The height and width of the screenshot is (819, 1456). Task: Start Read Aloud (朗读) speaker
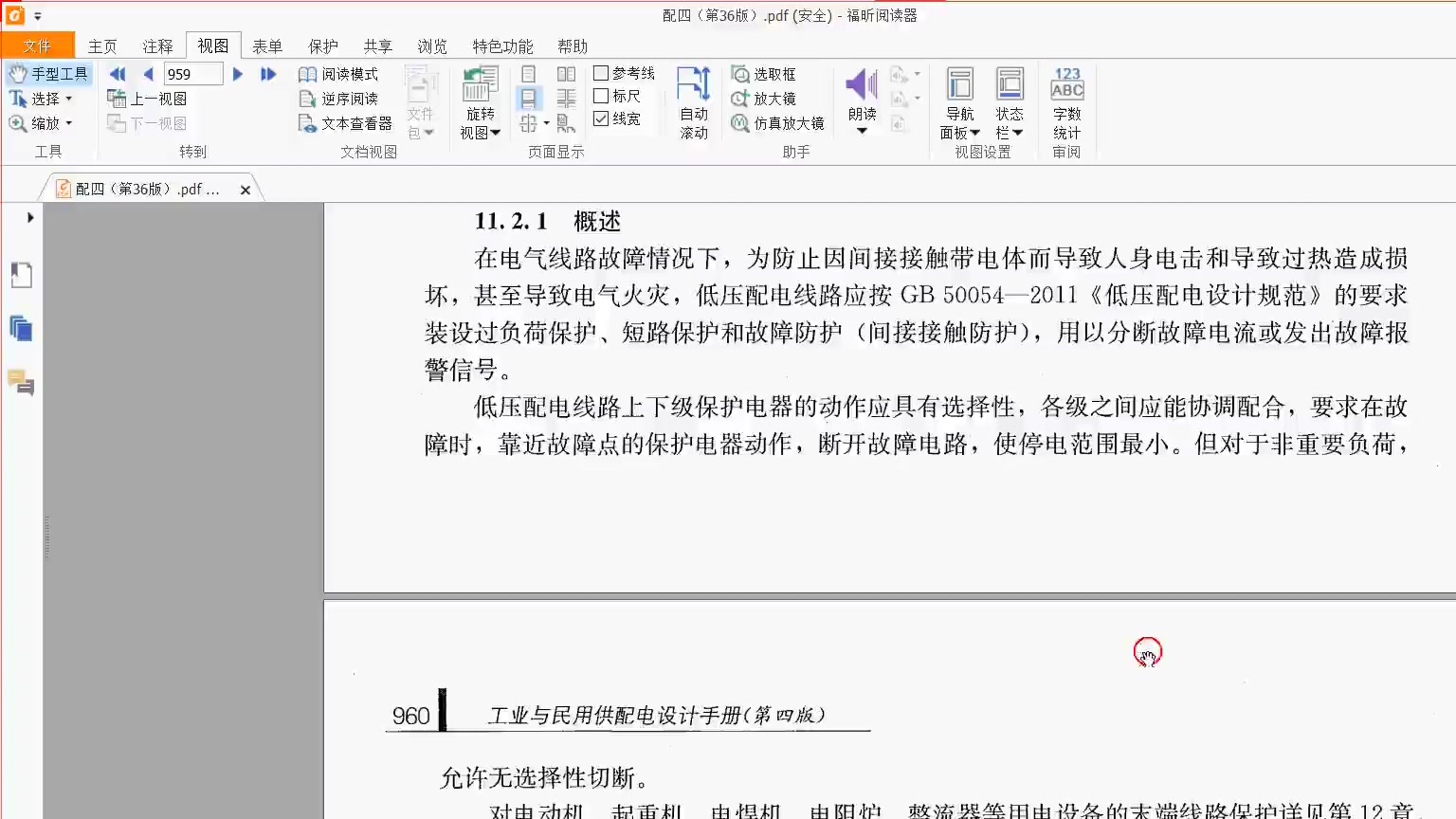862,85
